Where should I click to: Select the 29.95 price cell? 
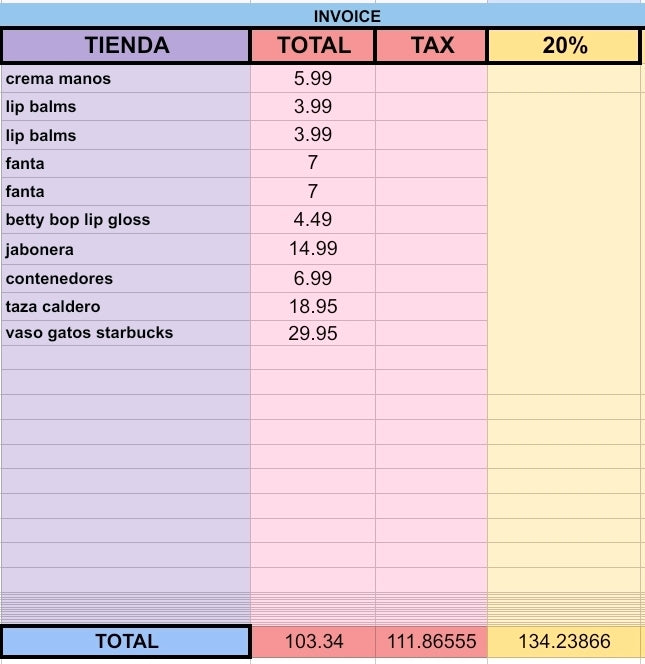click(x=313, y=333)
